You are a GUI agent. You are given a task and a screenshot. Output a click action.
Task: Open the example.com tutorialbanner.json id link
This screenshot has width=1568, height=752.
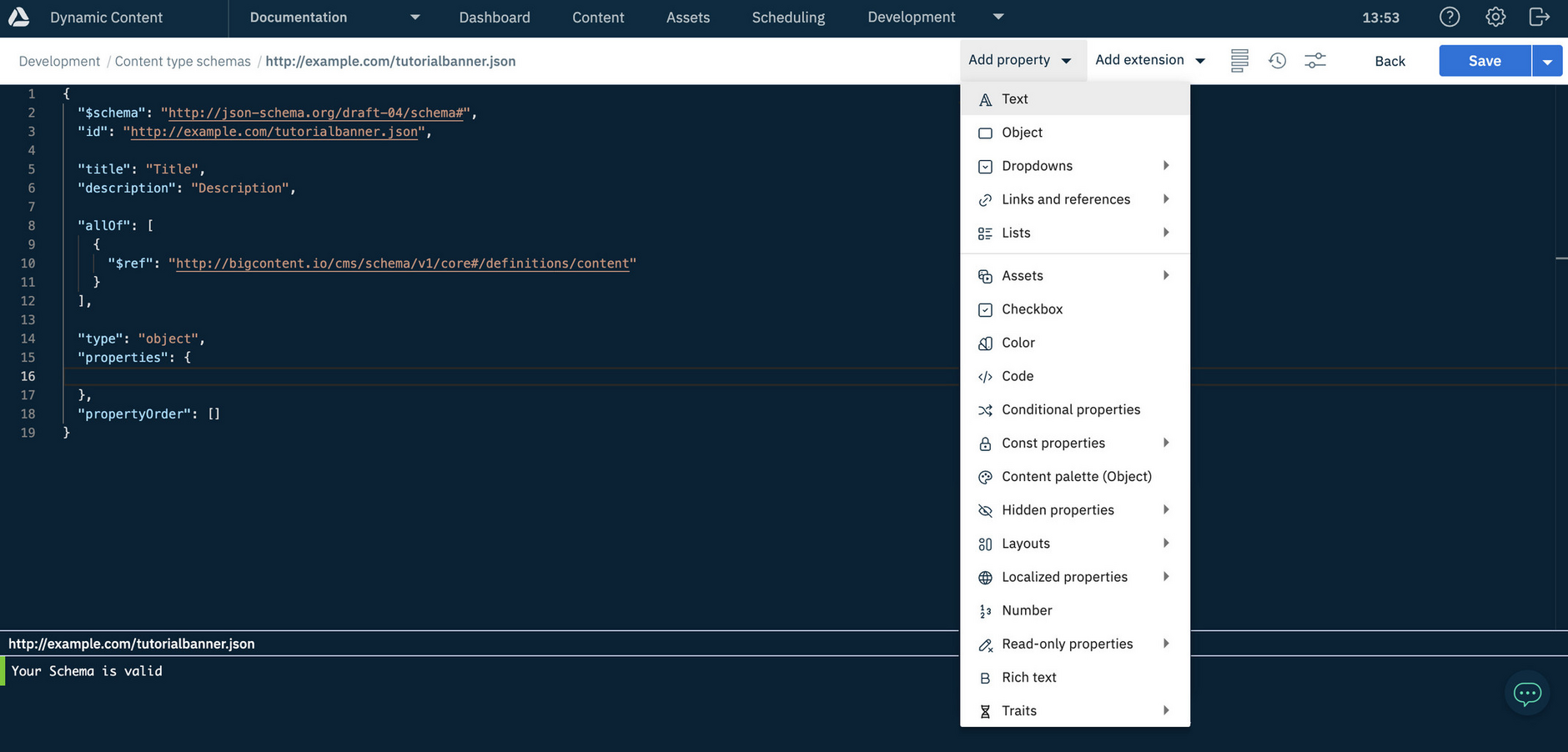274,132
